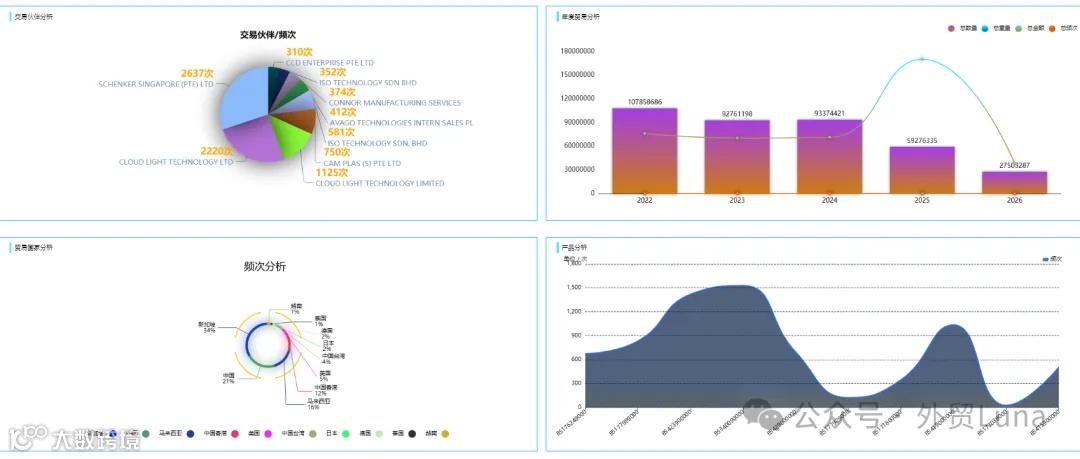Click the 新加坡 34% donut label
Viewport: 1080px width, 459px height.
207,327
